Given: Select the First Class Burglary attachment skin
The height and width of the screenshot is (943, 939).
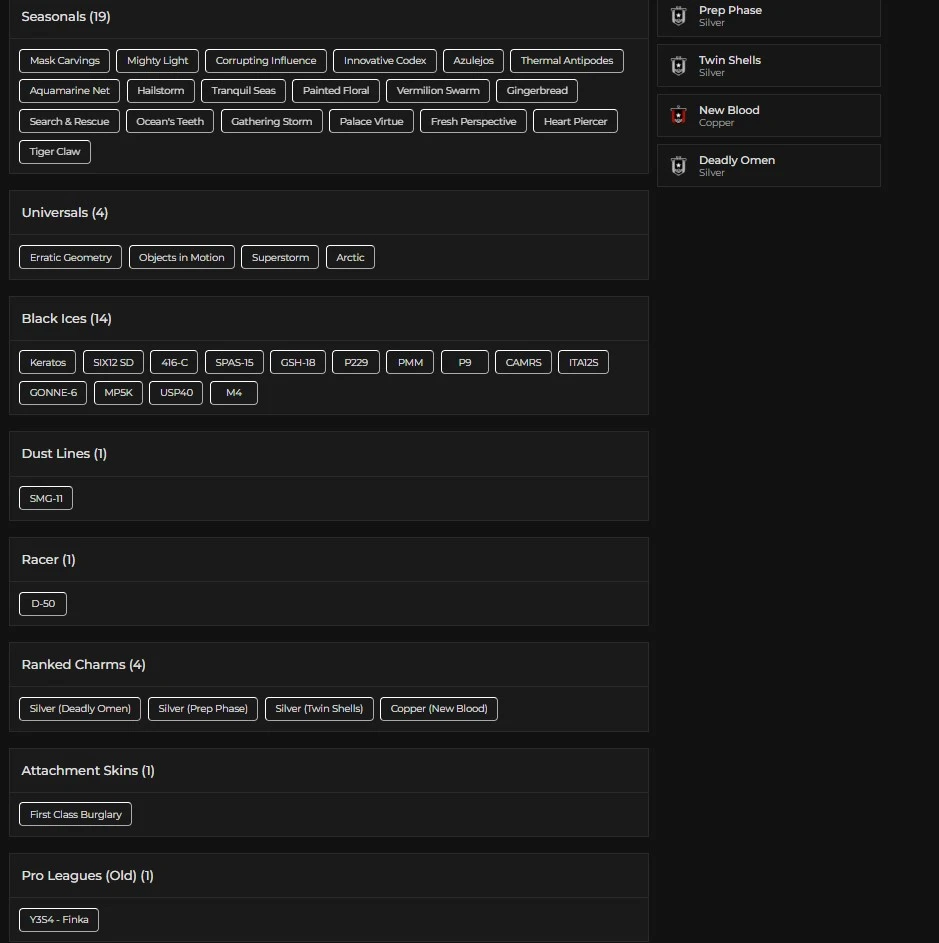Looking at the screenshot, I should (x=75, y=815).
